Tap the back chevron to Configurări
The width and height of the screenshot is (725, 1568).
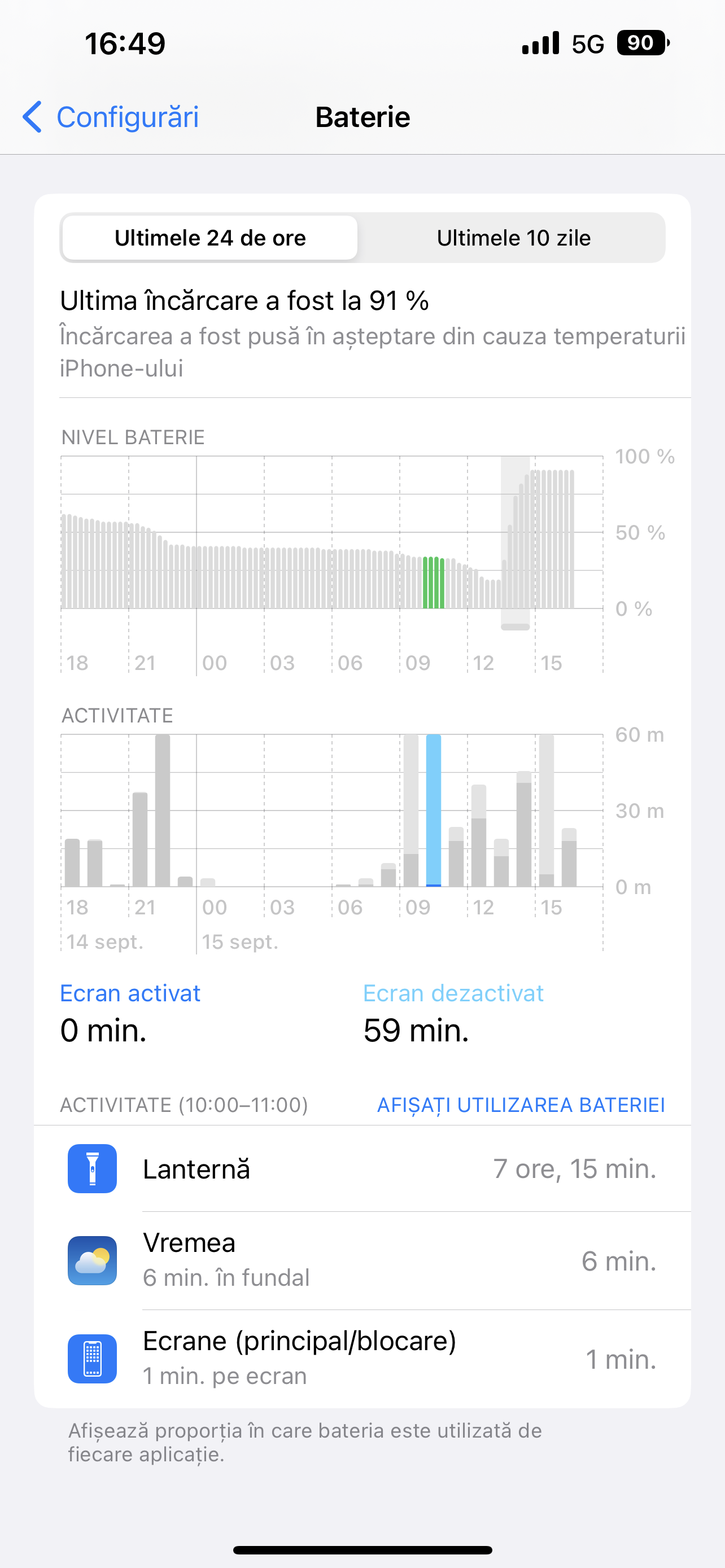(x=32, y=117)
